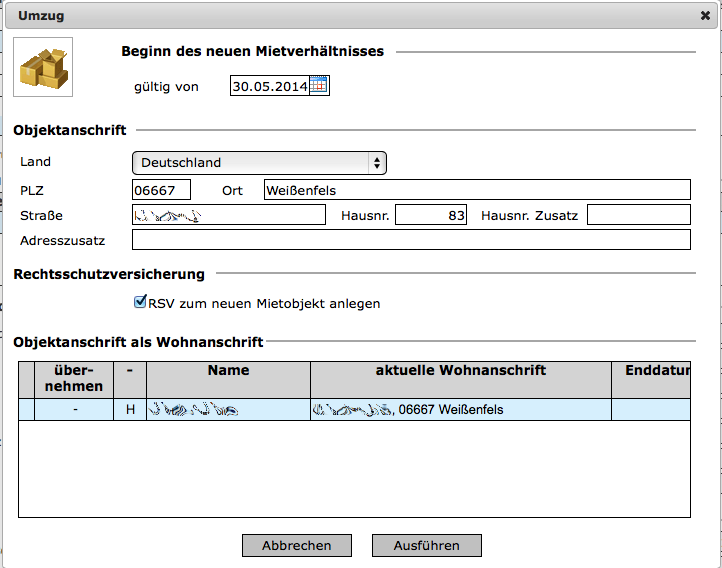Focus the PLZ field containing 06667
722x568 pixels.
161,189
